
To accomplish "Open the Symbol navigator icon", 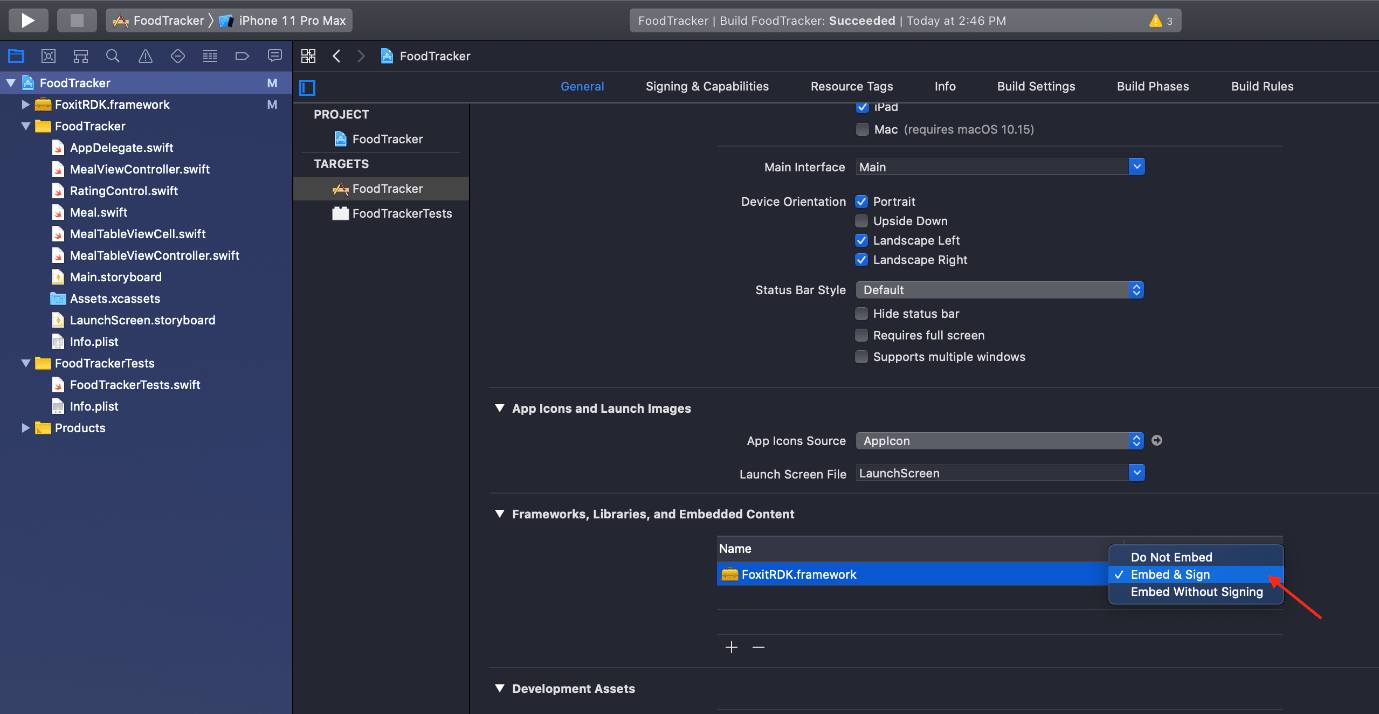I will tap(81, 56).
